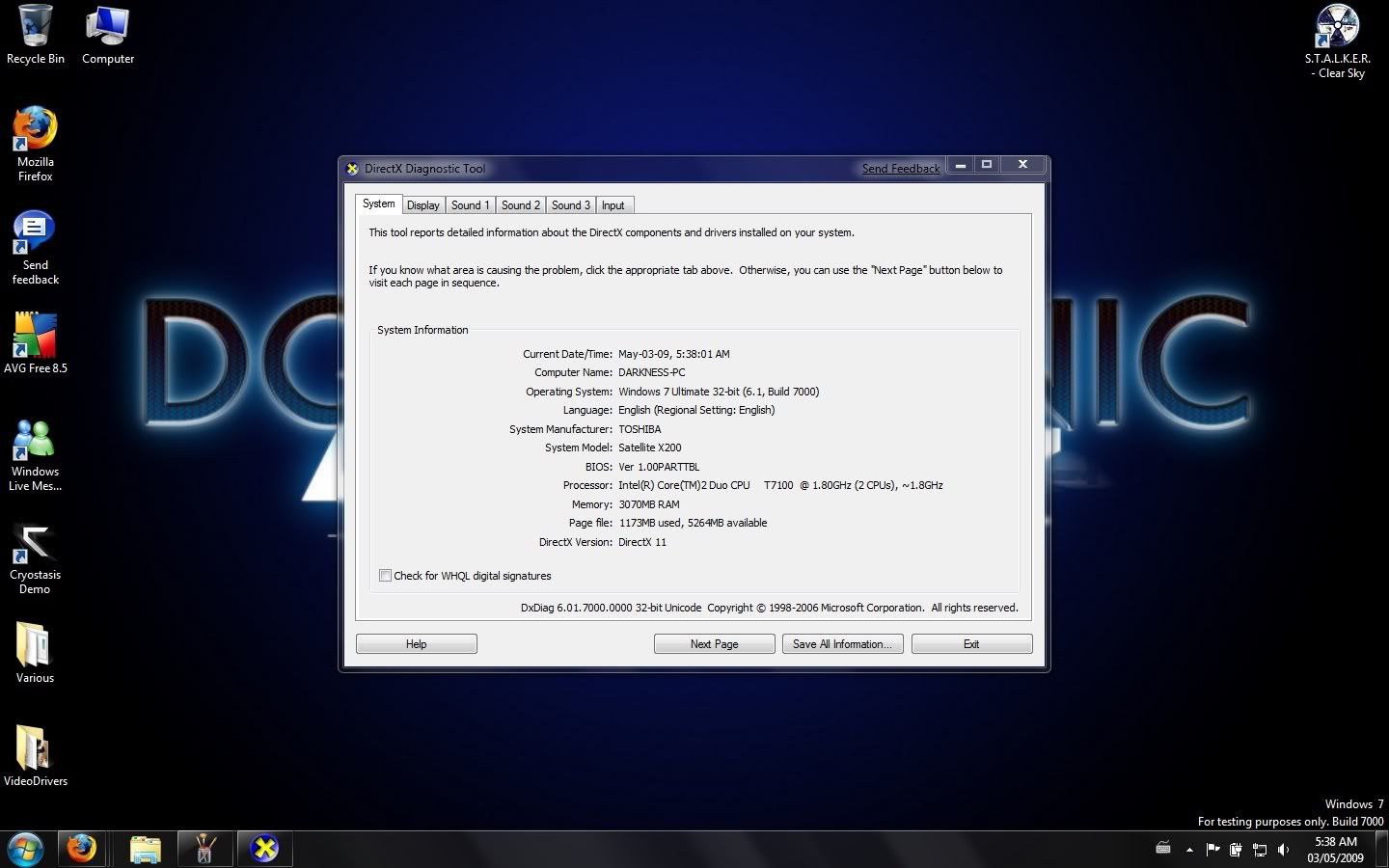Click the BIOS value 'Ver 1.00PARTTBL'

659,467
